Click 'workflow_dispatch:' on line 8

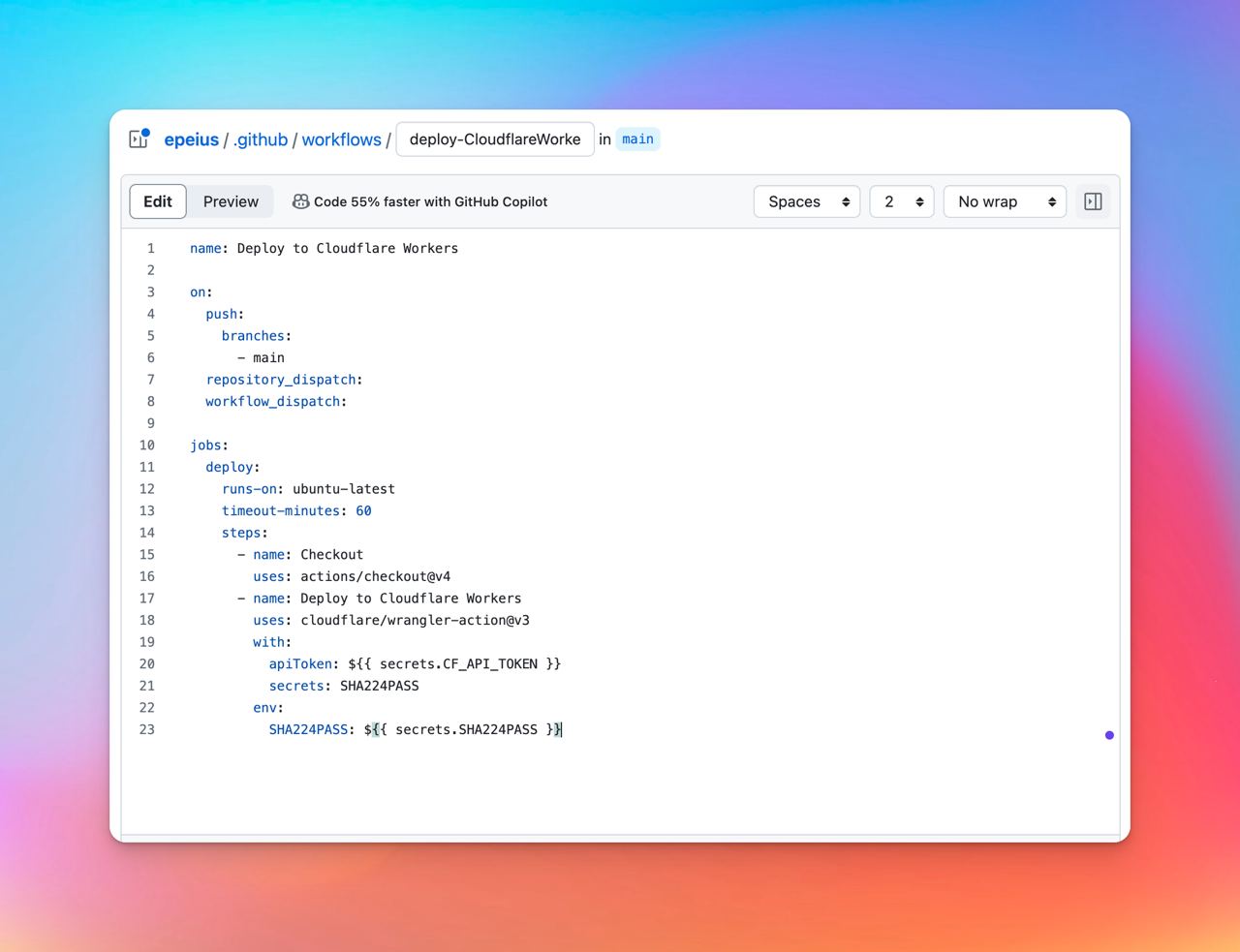pyautogui.click(x=276, y=401)
